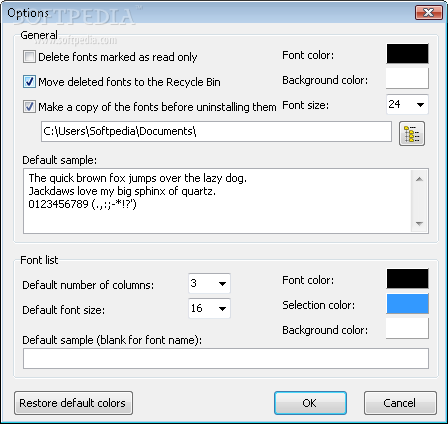Click inside the Default sample text area
The width and height of the screenshot is (448, 424).
click(217, 201)
